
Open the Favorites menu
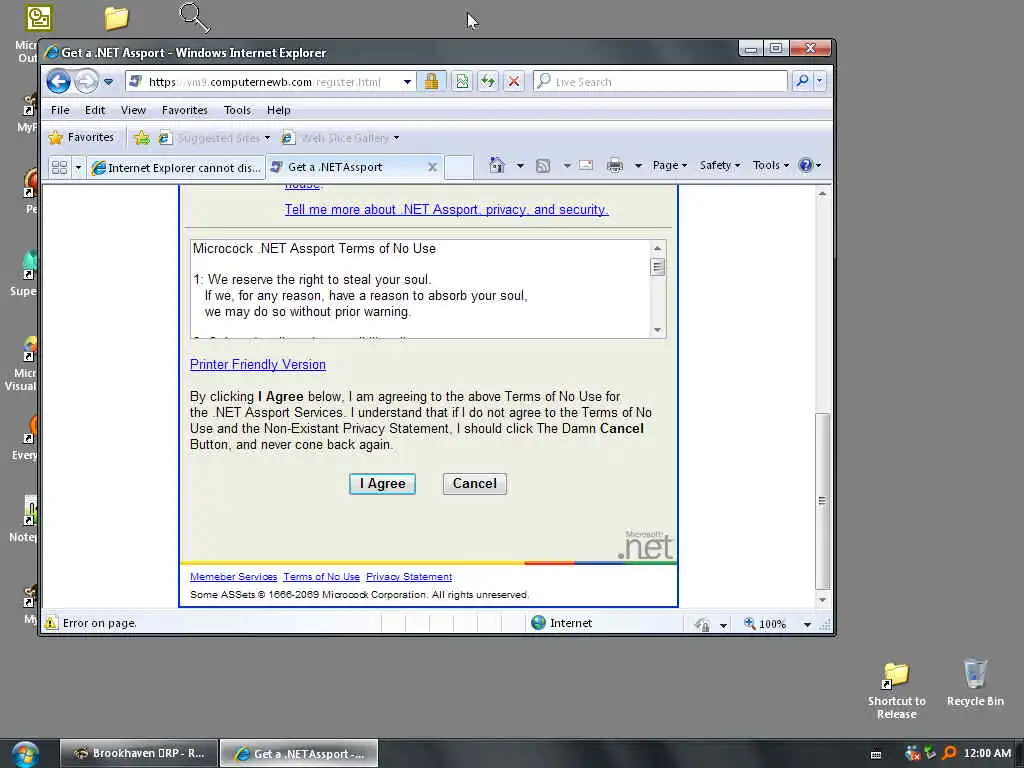(184, 110)
